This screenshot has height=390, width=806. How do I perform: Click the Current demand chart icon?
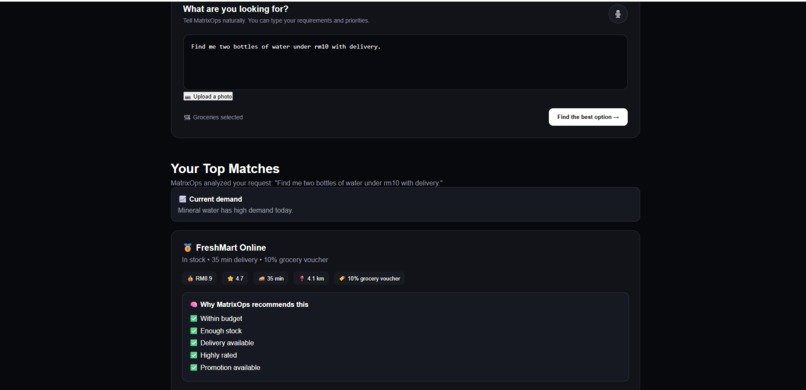pyautogui.click(x=182, y=199)
